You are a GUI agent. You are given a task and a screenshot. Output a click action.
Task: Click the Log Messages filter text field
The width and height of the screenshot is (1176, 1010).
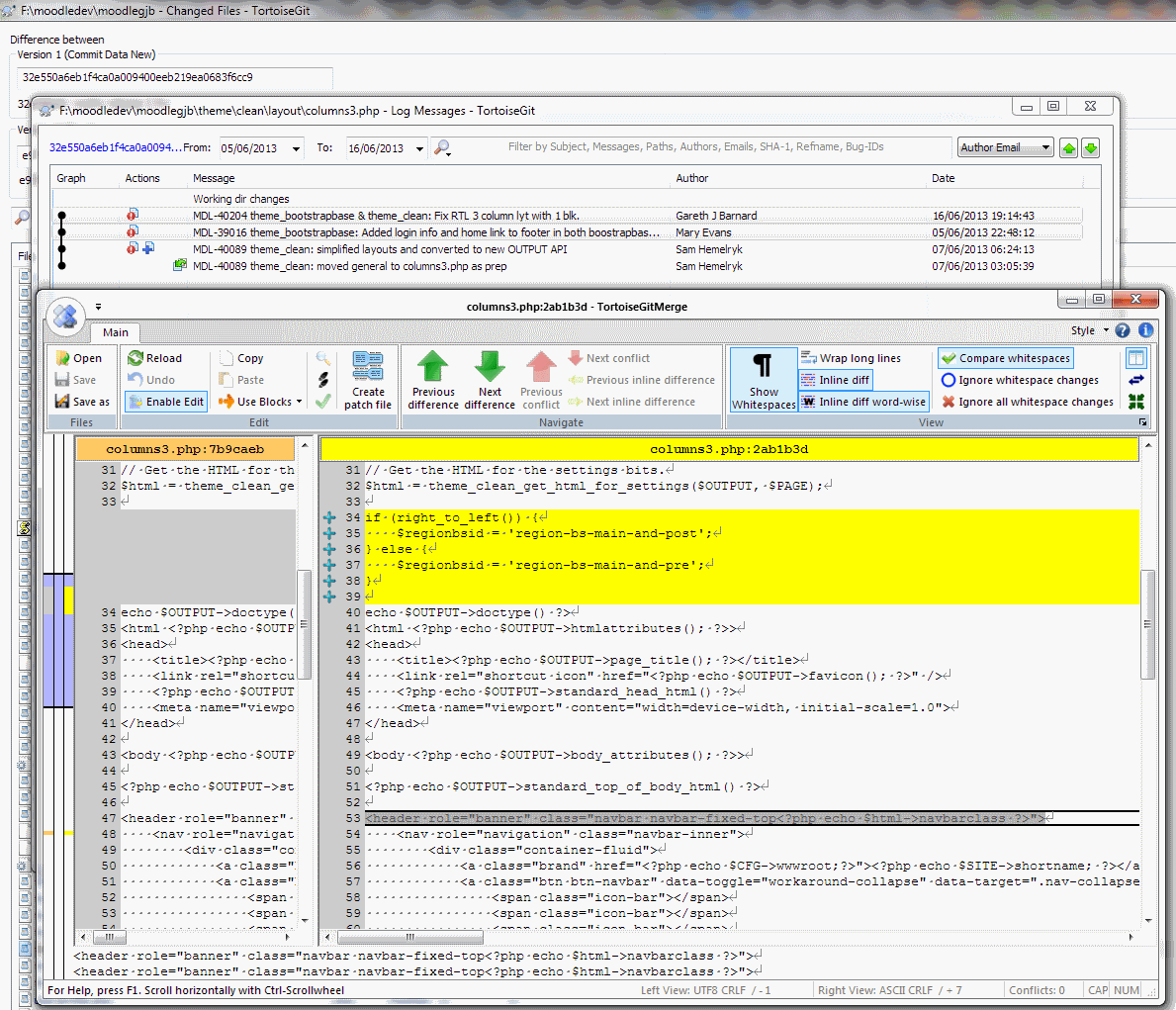(x=696, y=147)
